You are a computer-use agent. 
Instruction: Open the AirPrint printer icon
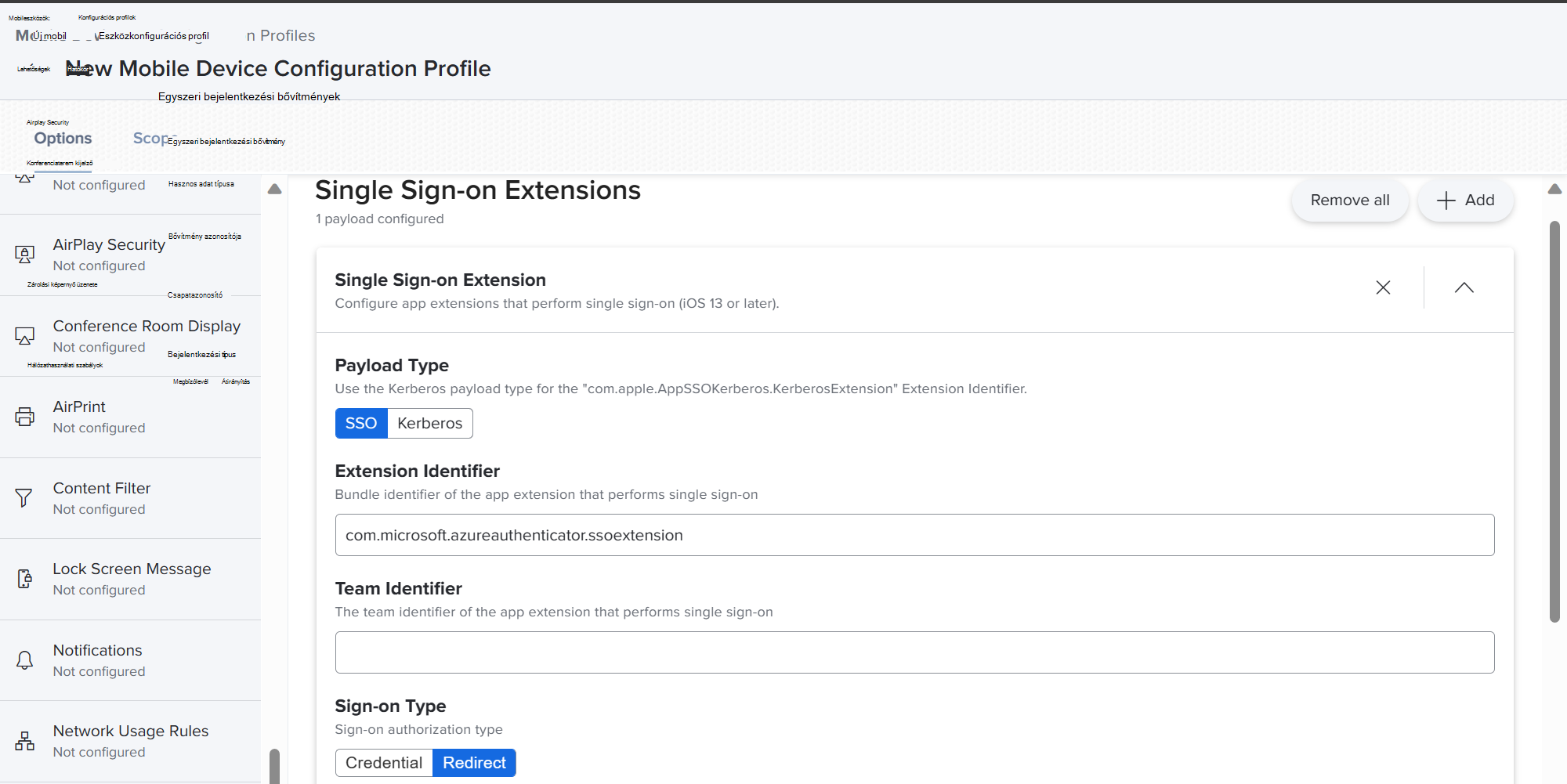[x=24, y=417]
